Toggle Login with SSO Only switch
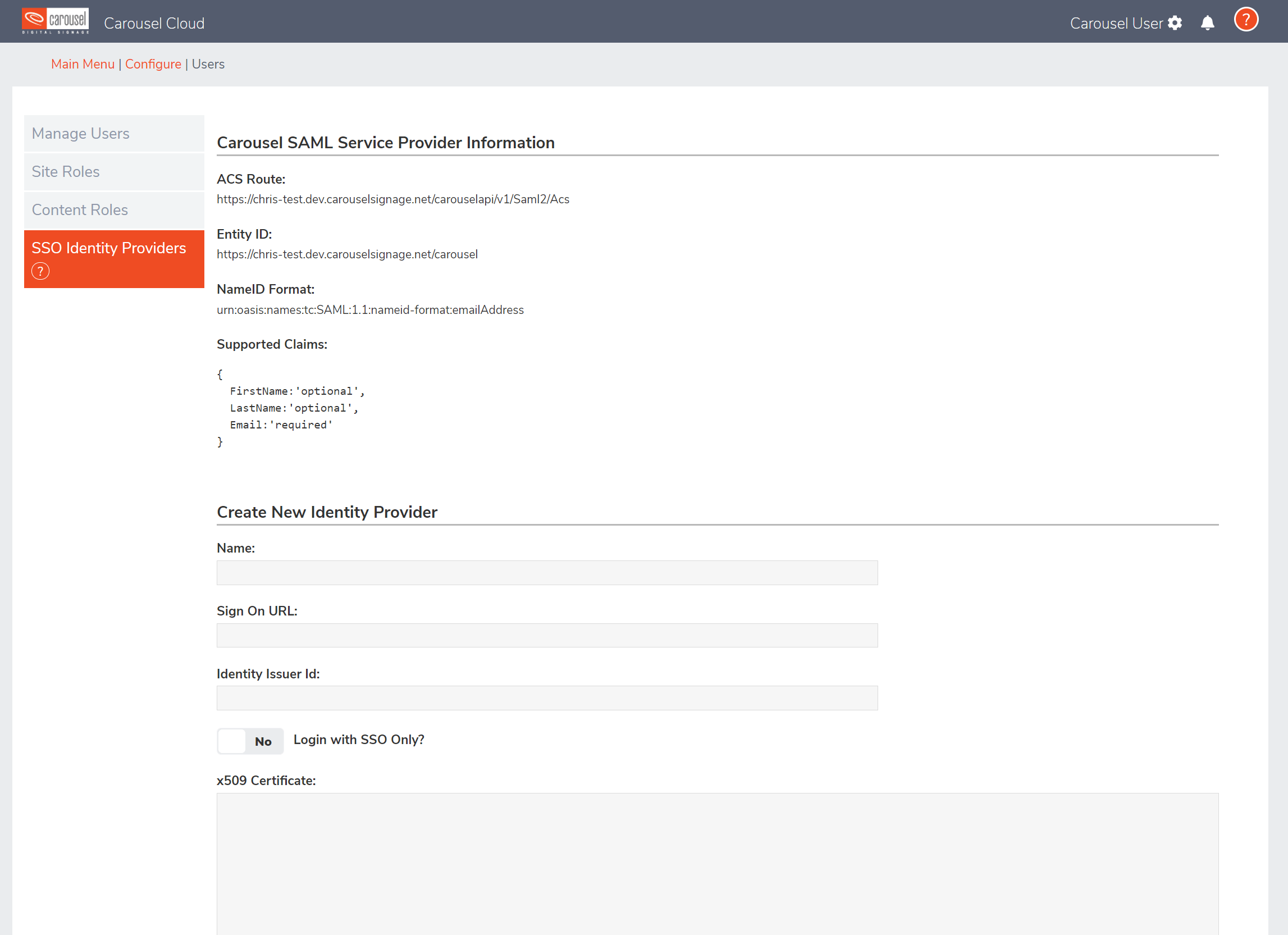 point(250,741)
